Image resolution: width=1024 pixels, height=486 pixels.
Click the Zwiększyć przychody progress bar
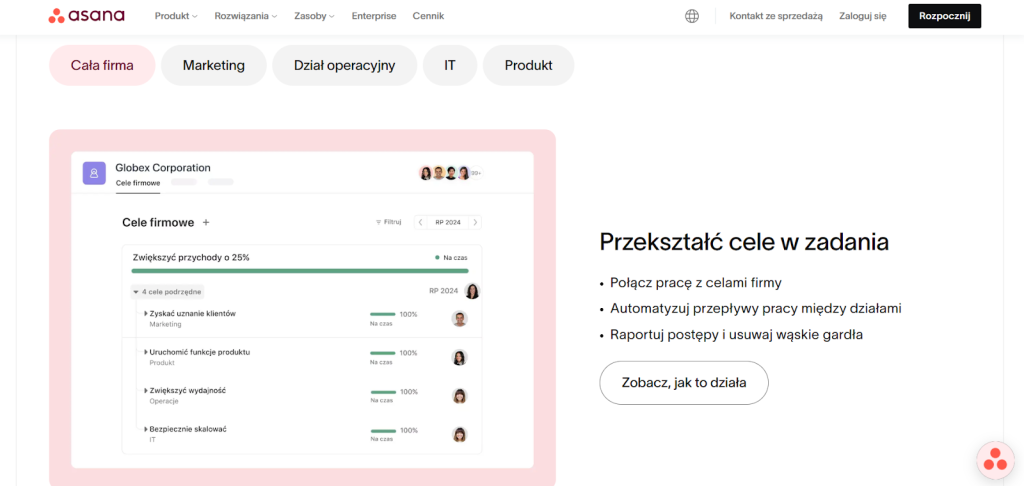click(300, 270)
